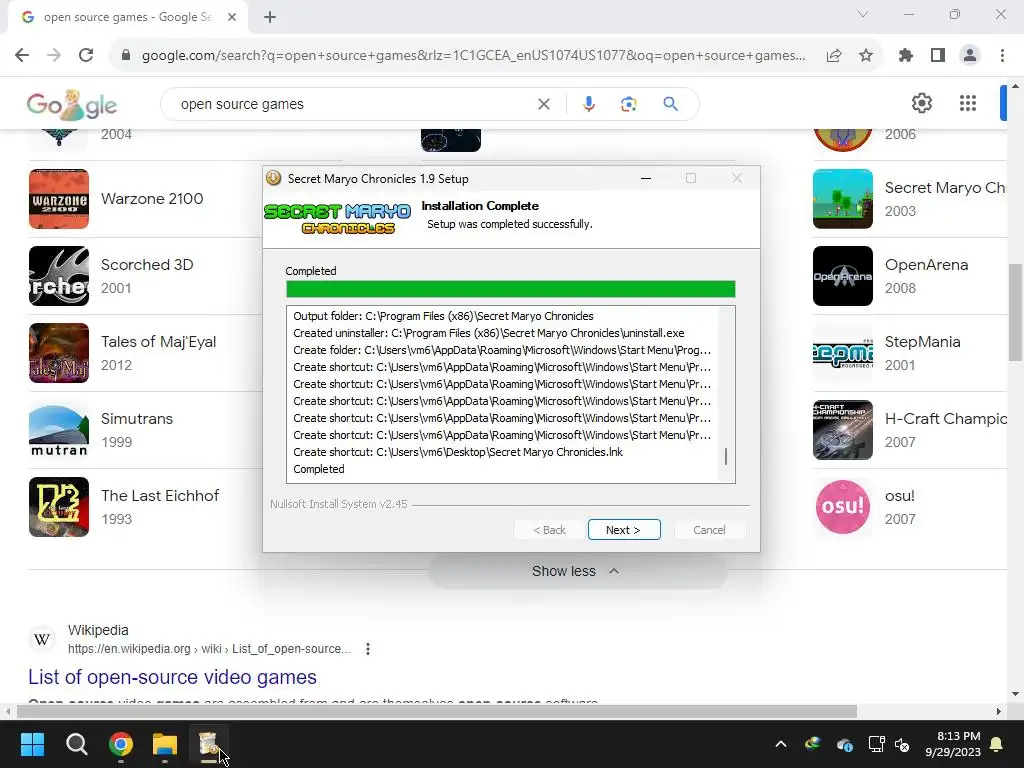This screenshot has height=768, width=1024.
Task: Open Wikipedia result three-dot options
Action: 368,648
